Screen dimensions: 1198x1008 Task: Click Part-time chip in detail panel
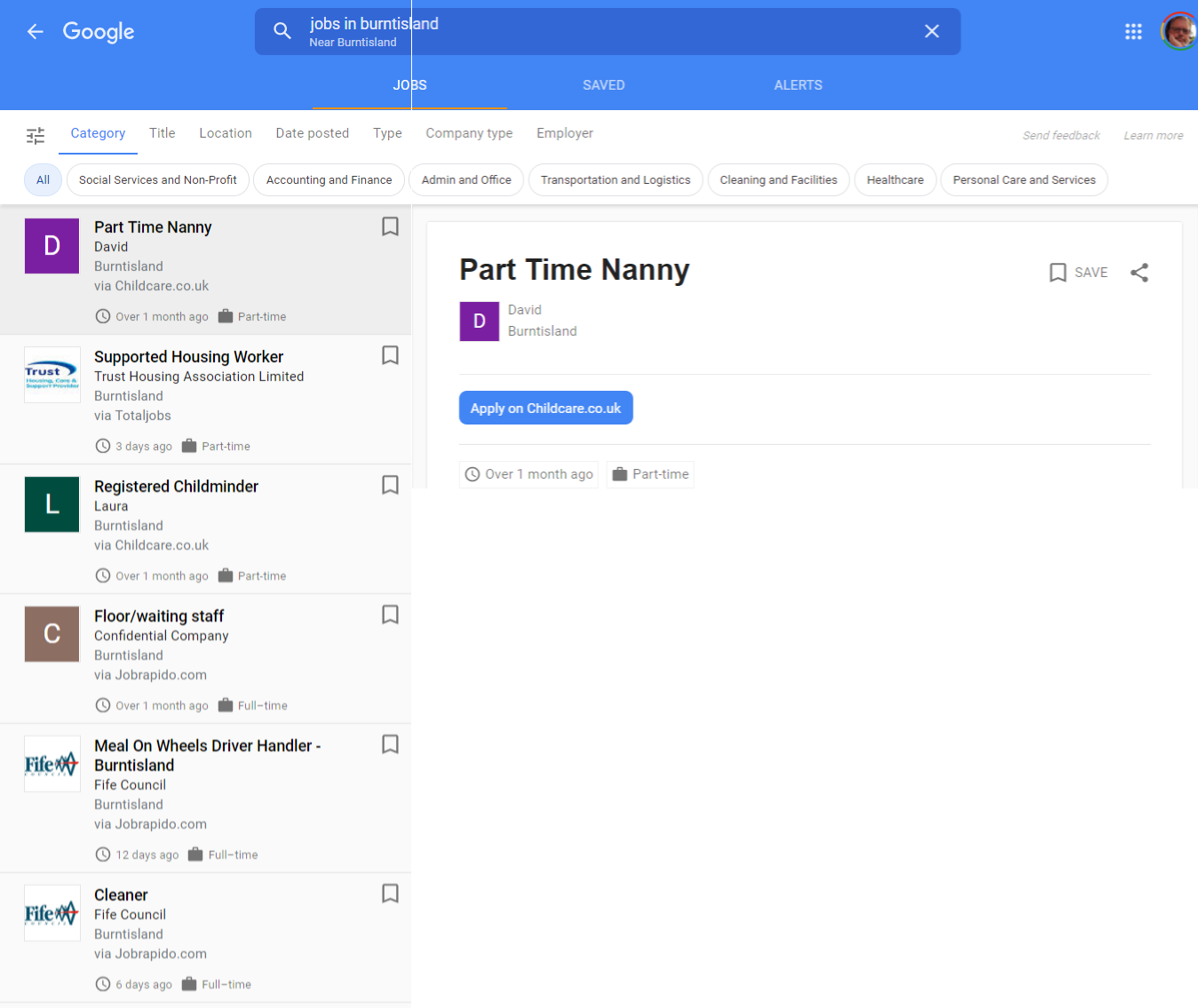click(650, 474)
